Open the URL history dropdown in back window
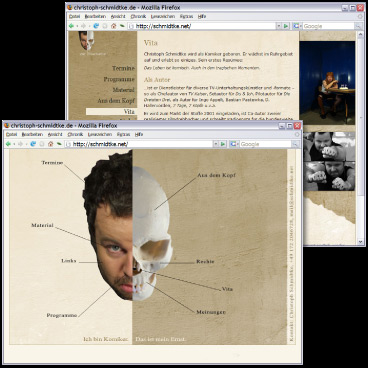The width and height of the screenshot is (368, 368). (279, 26)
